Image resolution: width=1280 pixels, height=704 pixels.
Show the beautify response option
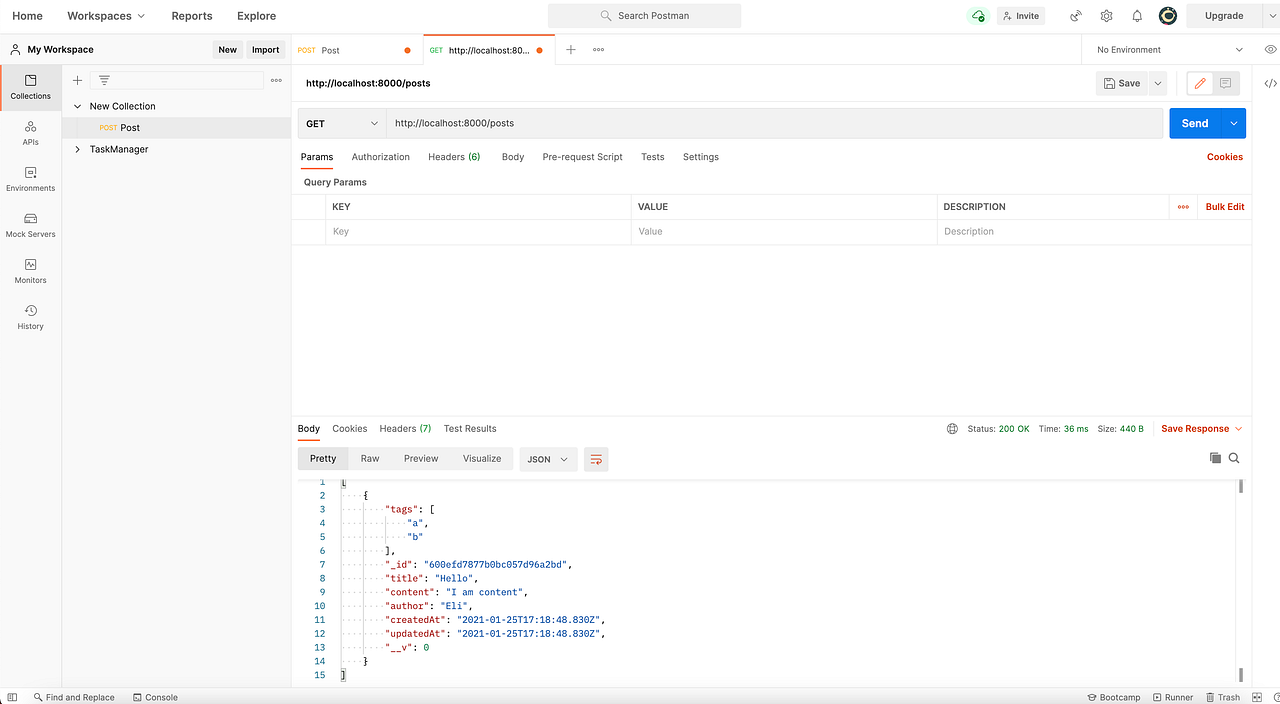tap(596, 458)
